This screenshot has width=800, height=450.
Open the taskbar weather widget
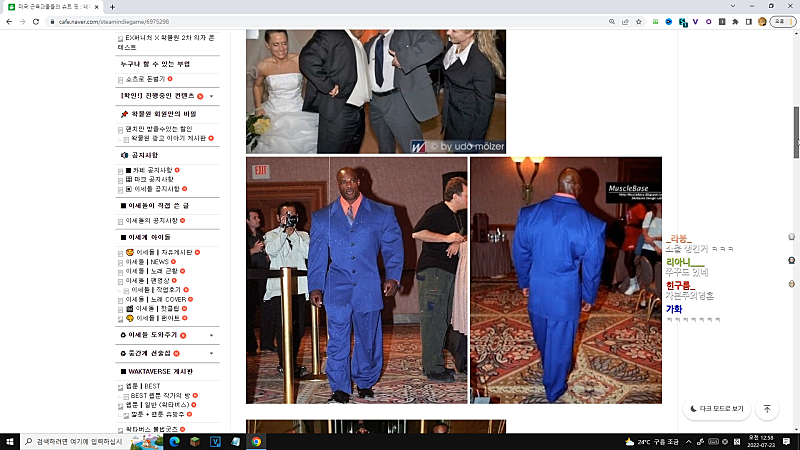tap(652, 442)
